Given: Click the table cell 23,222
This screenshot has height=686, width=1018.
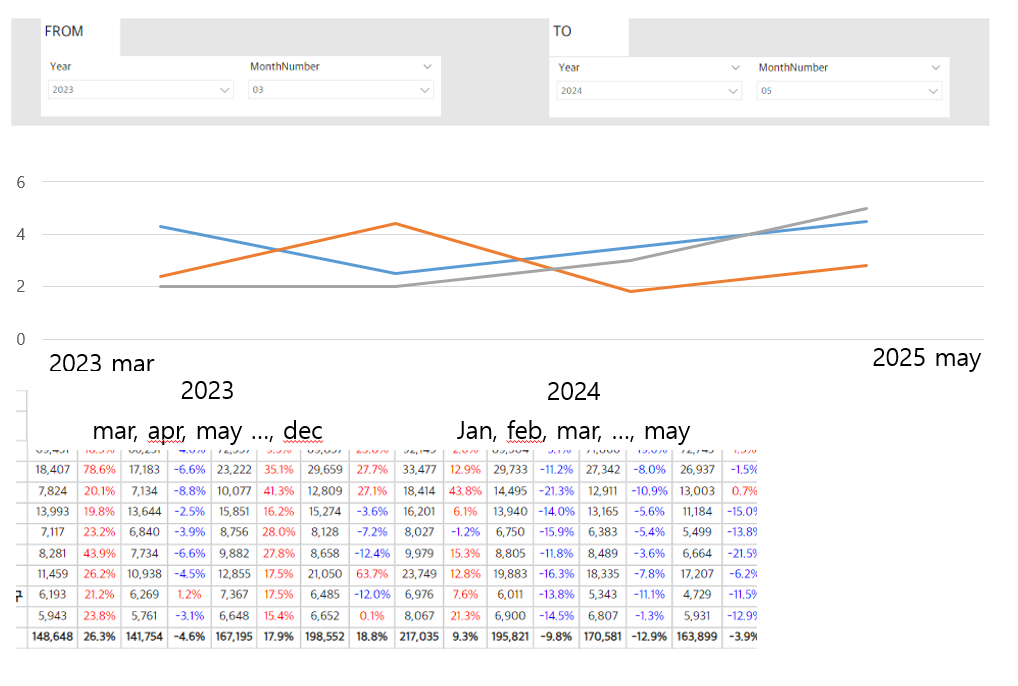Looking at the screenshot, I should point(234,469).
